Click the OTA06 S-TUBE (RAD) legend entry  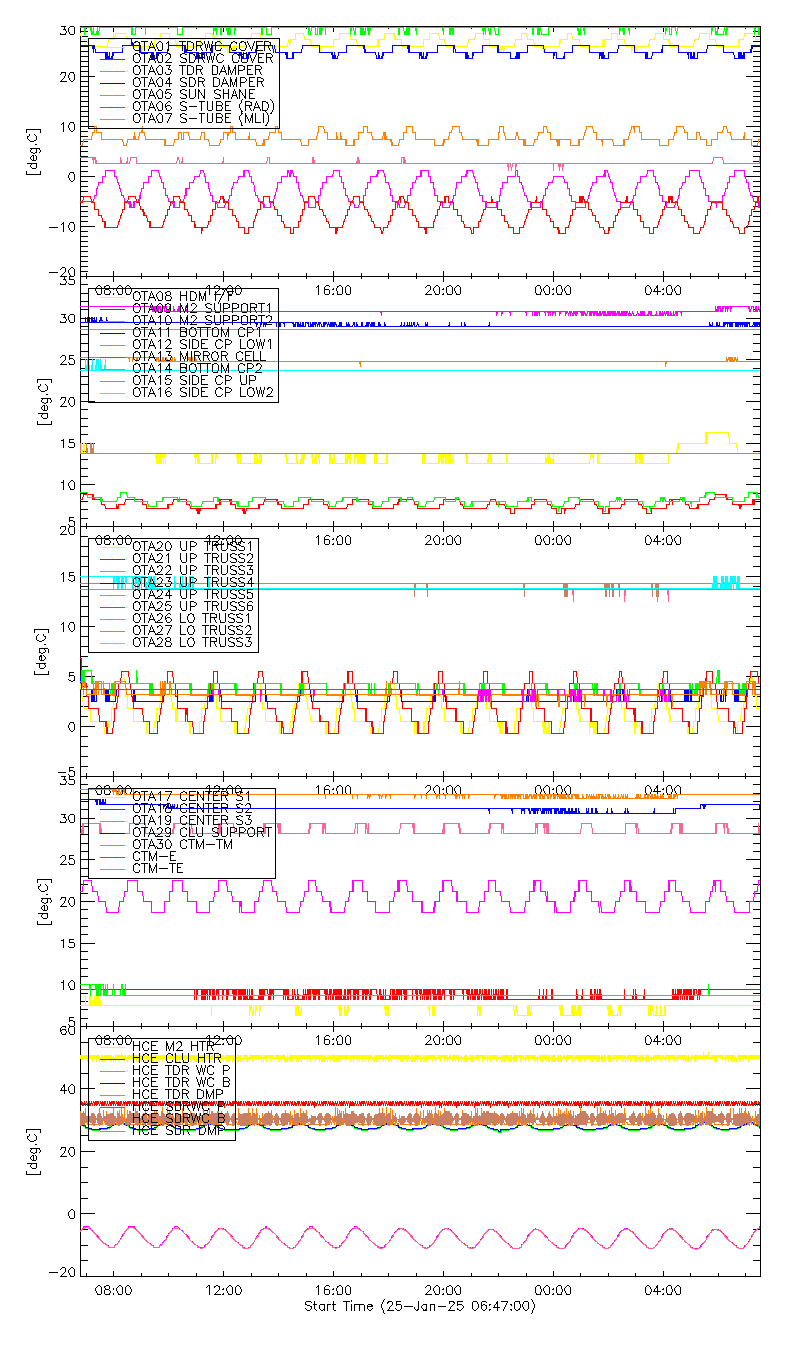pyautogui.click(x=203, y=106)
